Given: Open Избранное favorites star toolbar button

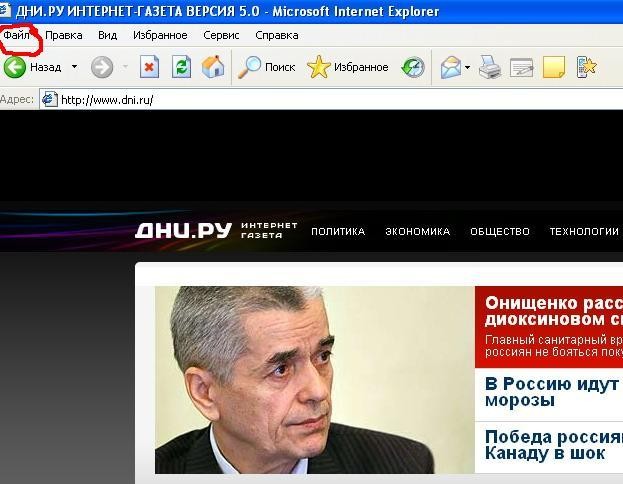Looking at the screenshot, I should 348,67.
